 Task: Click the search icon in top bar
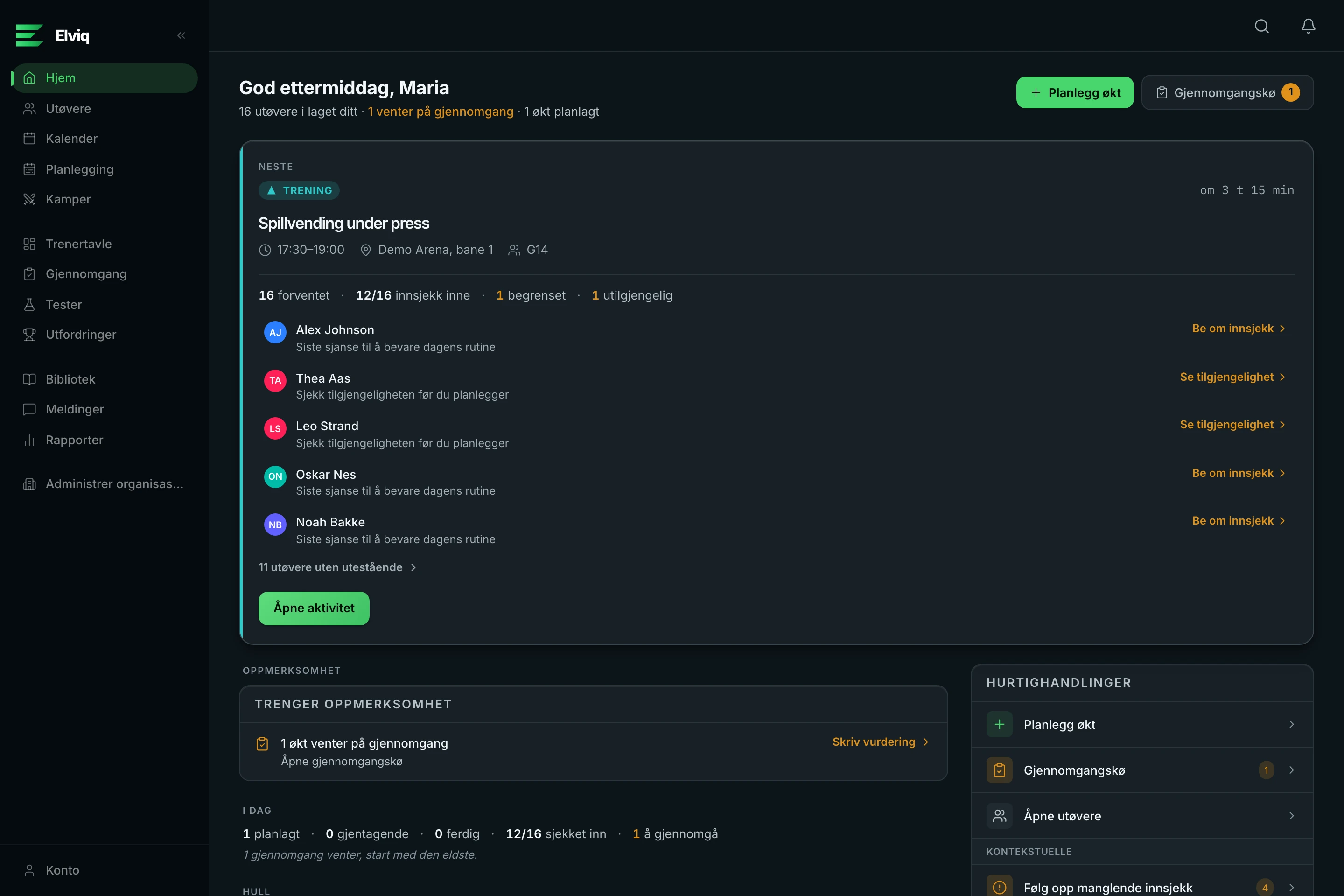click(1262, 26)
